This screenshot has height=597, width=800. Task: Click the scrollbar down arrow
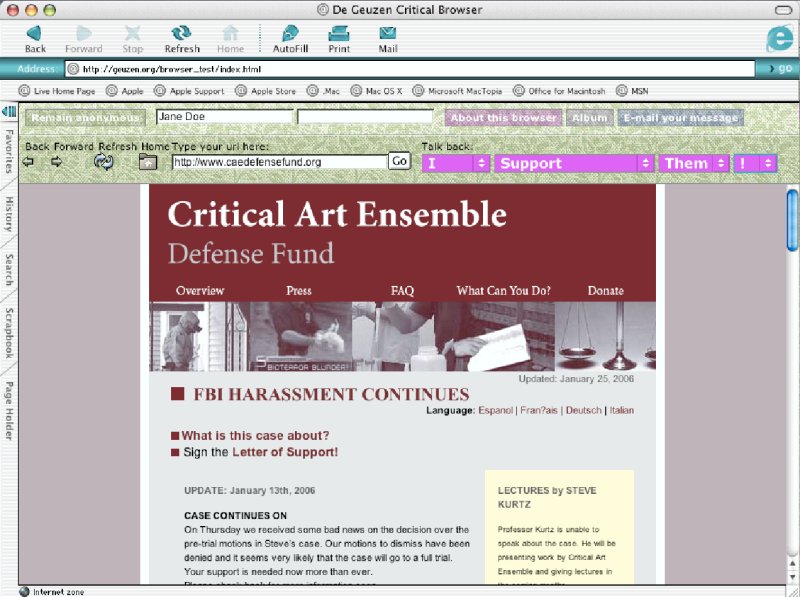[792, 577]
